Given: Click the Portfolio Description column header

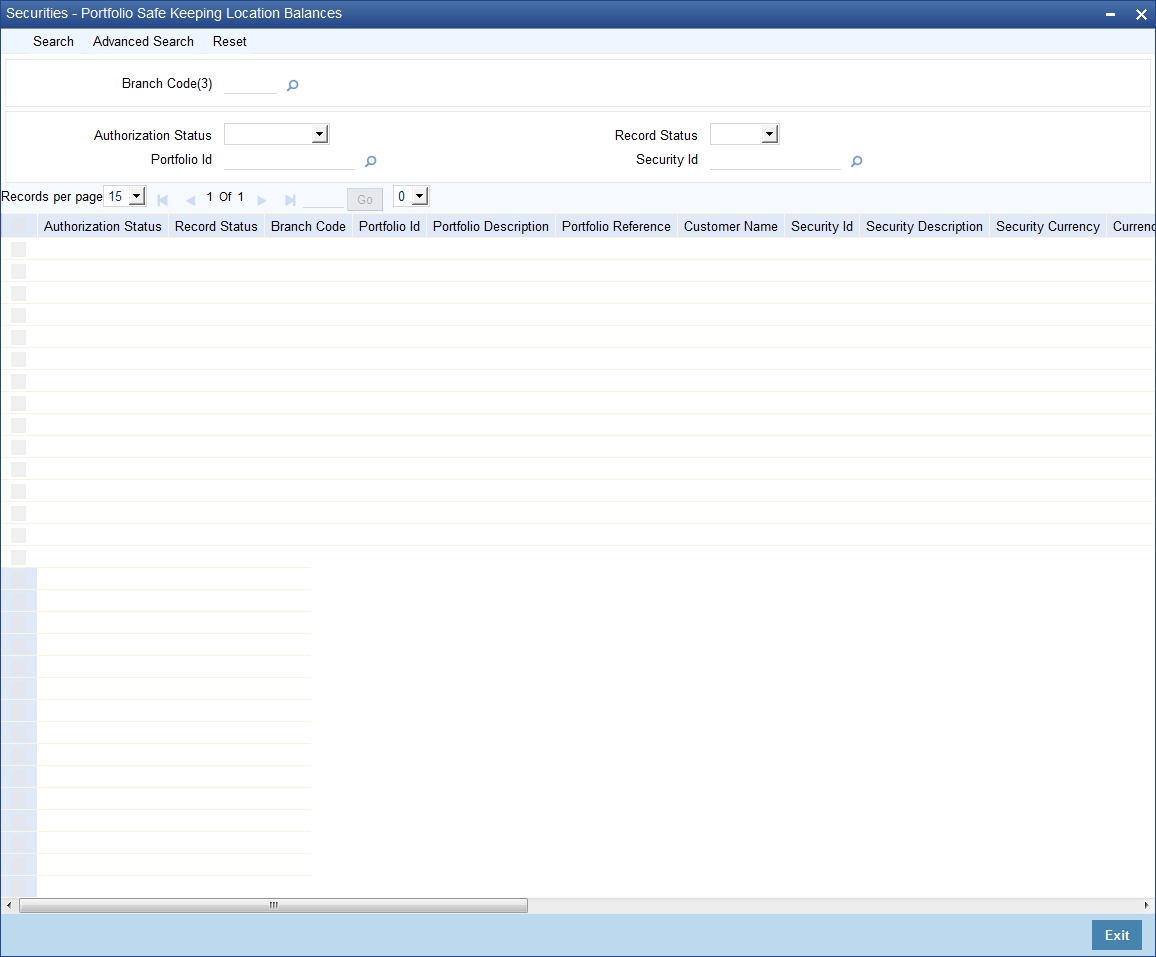Looking at the screenshot, I should (x=491, y=226).
